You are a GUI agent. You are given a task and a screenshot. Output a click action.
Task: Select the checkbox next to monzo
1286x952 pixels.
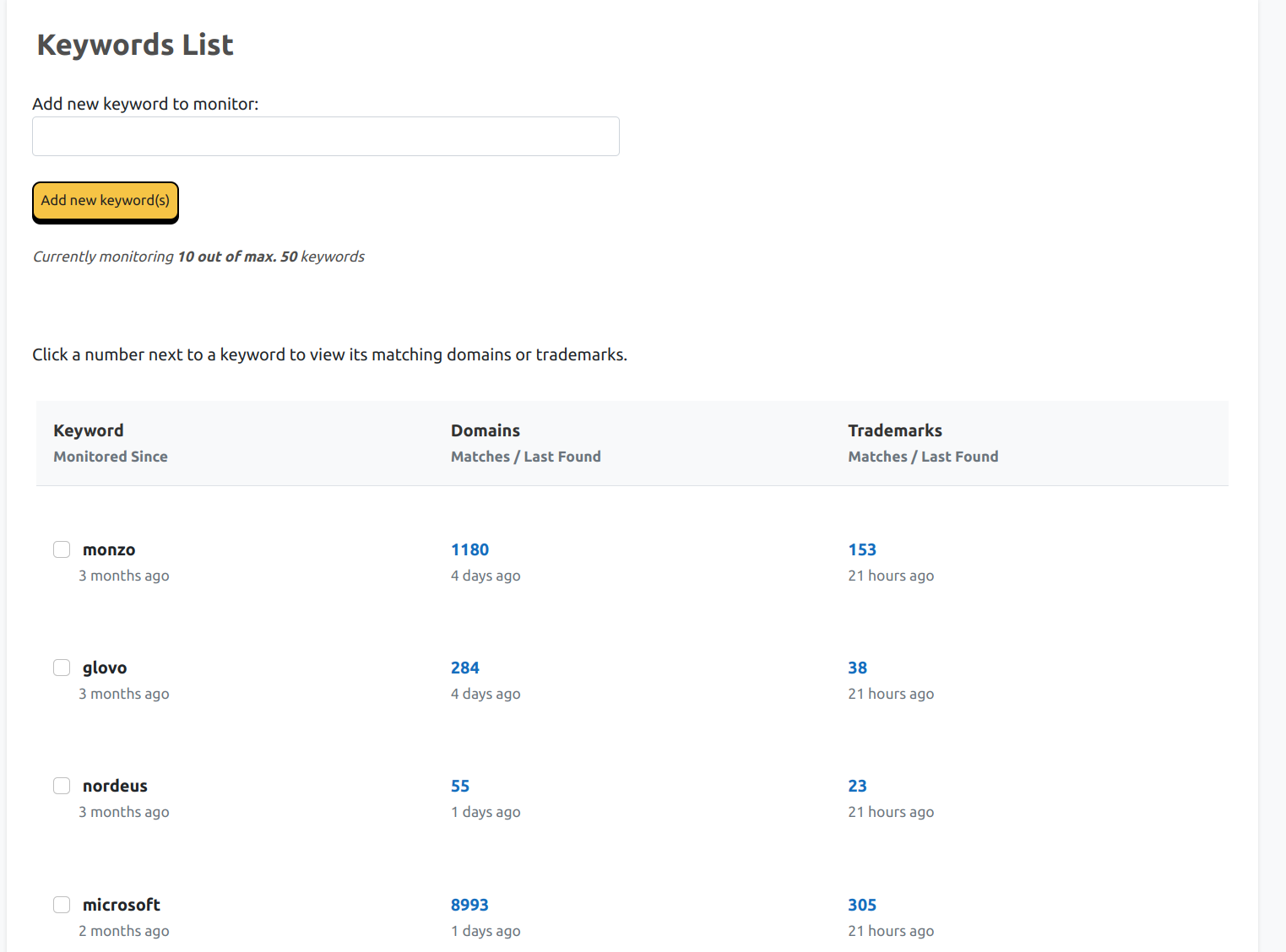point(62,549)
